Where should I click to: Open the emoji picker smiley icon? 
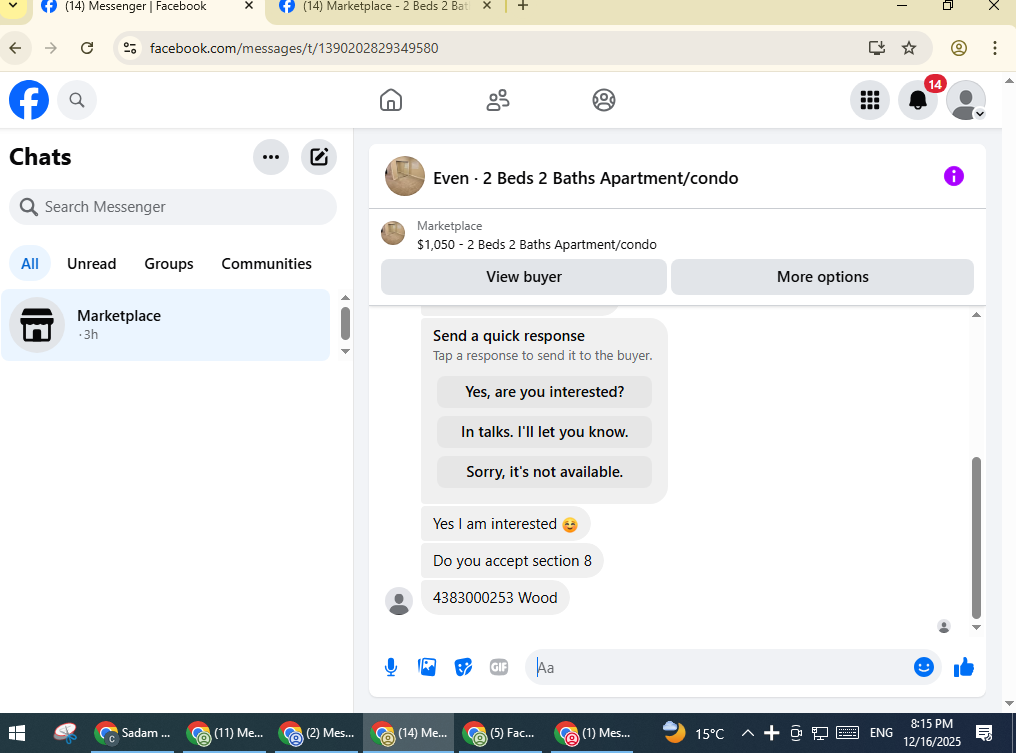(923, 667)
